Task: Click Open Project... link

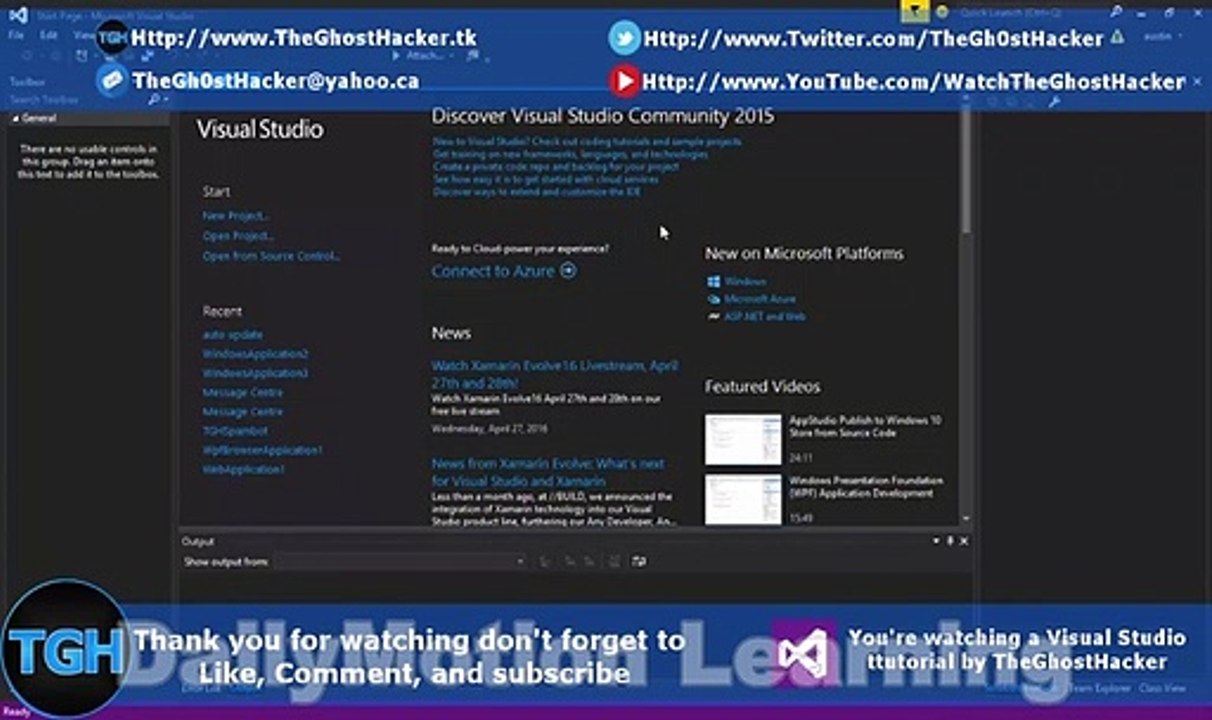Action: point(238,236)
